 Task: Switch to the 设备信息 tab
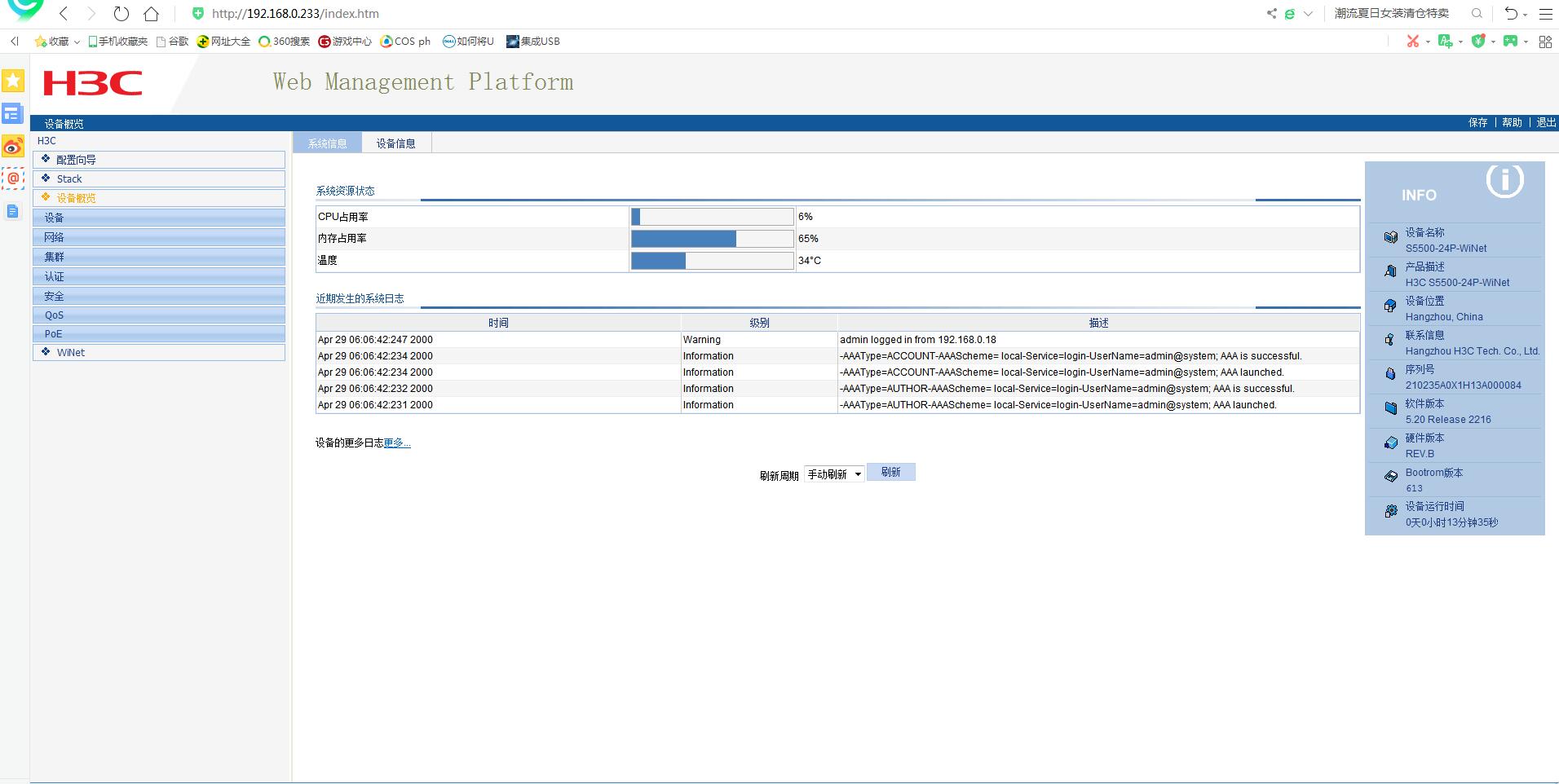(396, 143)
